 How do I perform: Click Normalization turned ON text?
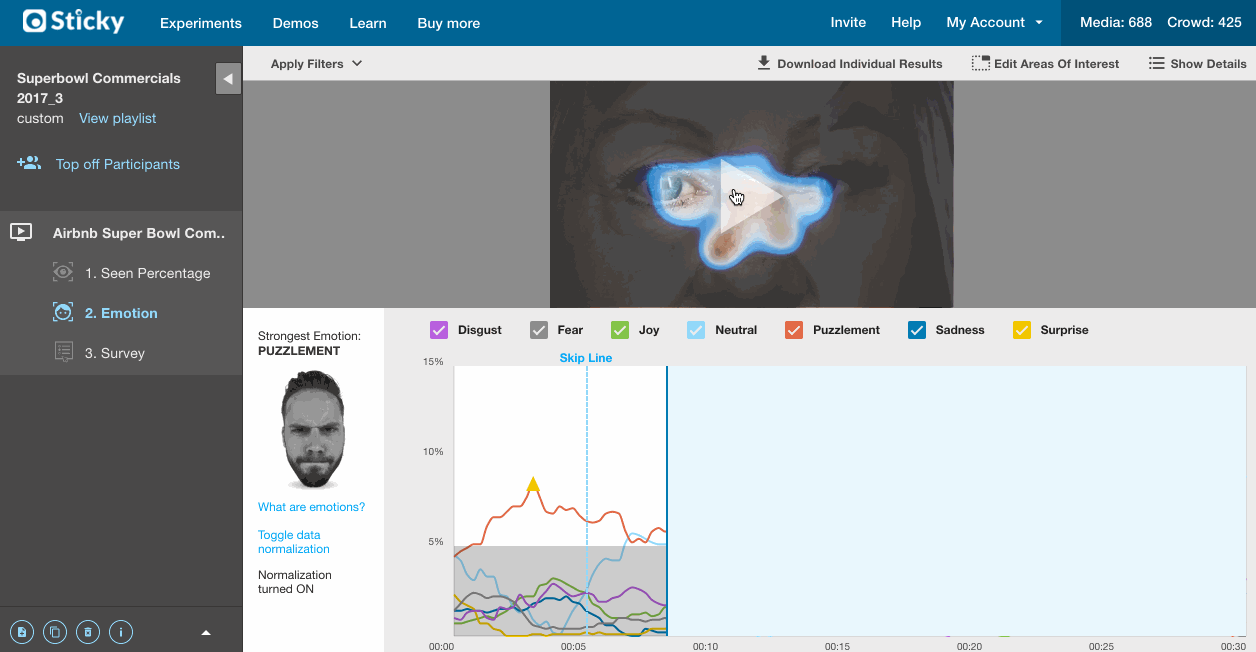[x=294, y=582]
